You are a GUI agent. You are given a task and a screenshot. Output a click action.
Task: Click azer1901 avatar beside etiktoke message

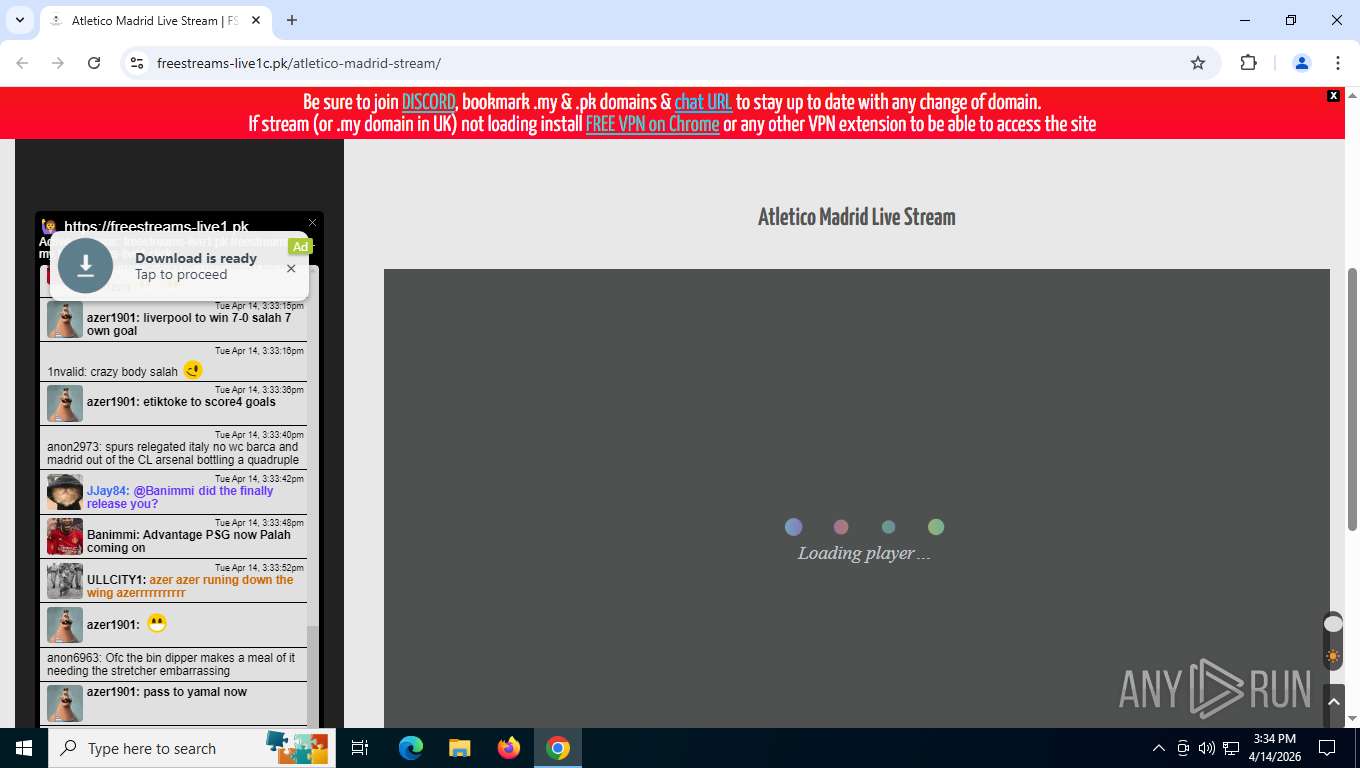pyautogui.click(x=65, y=404)
